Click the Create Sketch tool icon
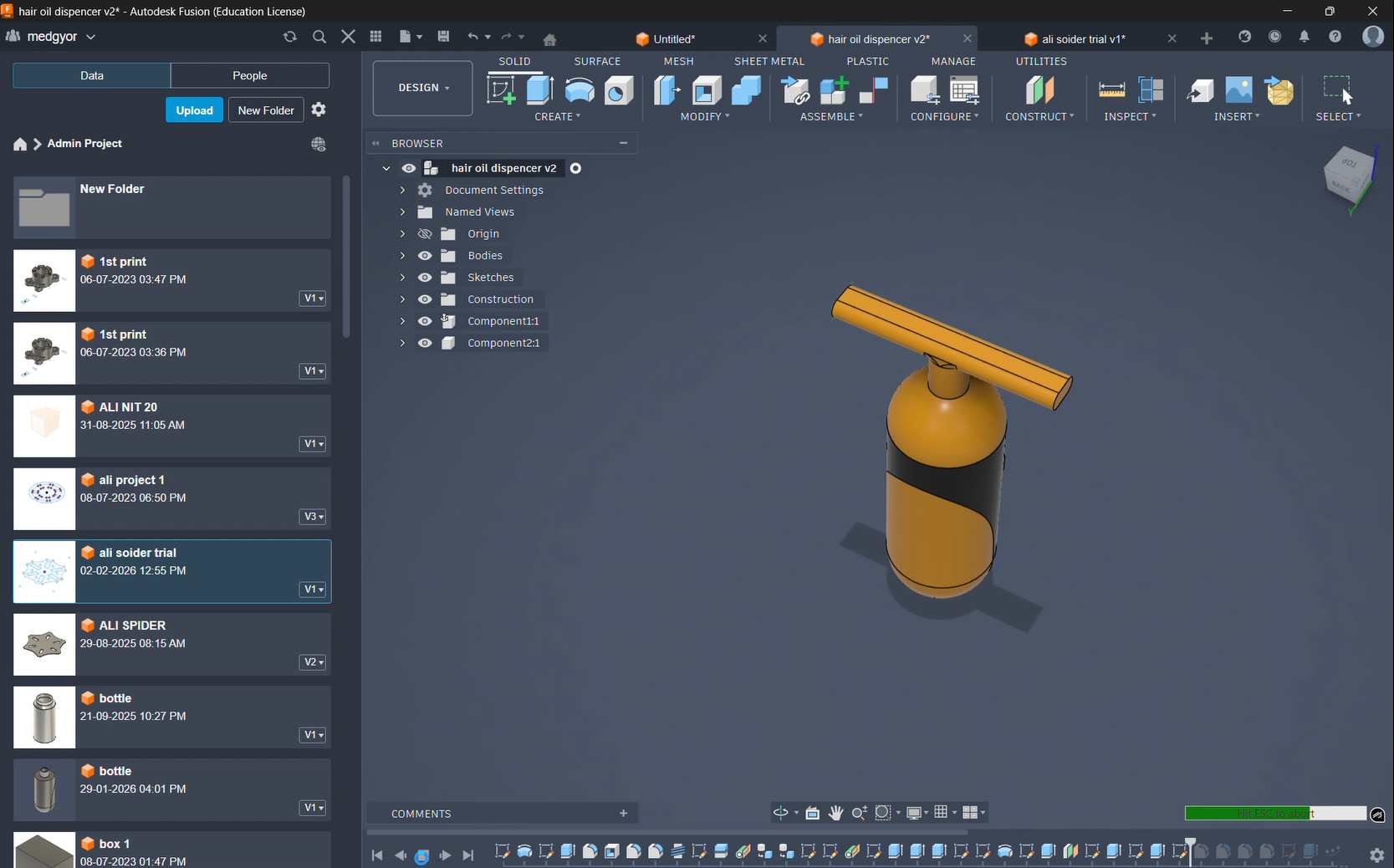 point(501,90)
